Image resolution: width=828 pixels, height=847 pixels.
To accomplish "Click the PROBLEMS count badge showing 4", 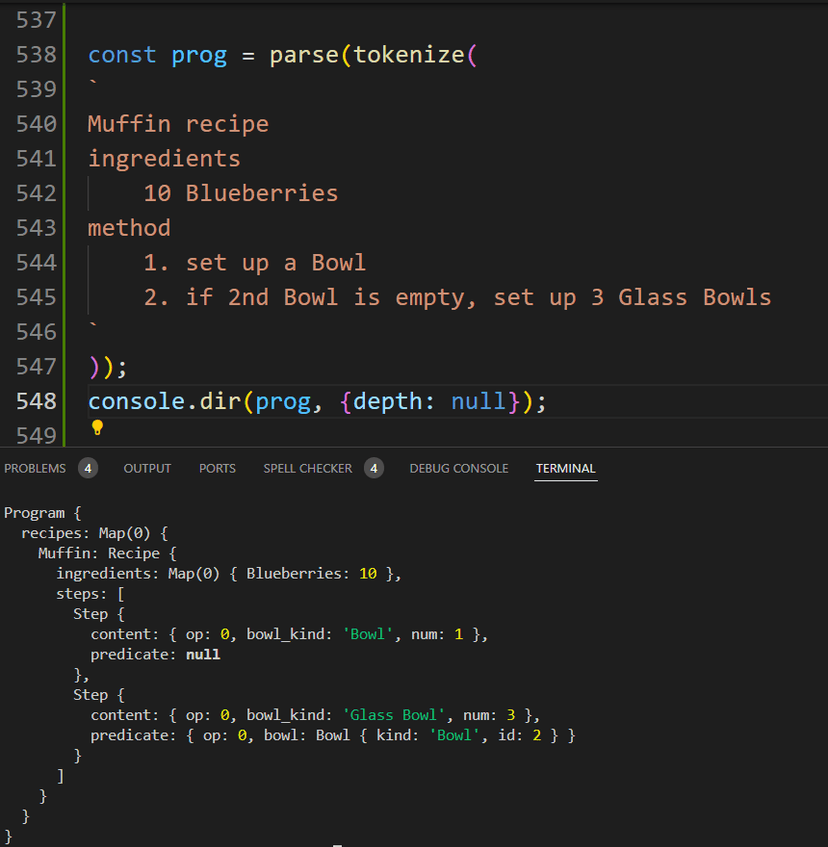I will pyautogui.click(x=88, y=468).
